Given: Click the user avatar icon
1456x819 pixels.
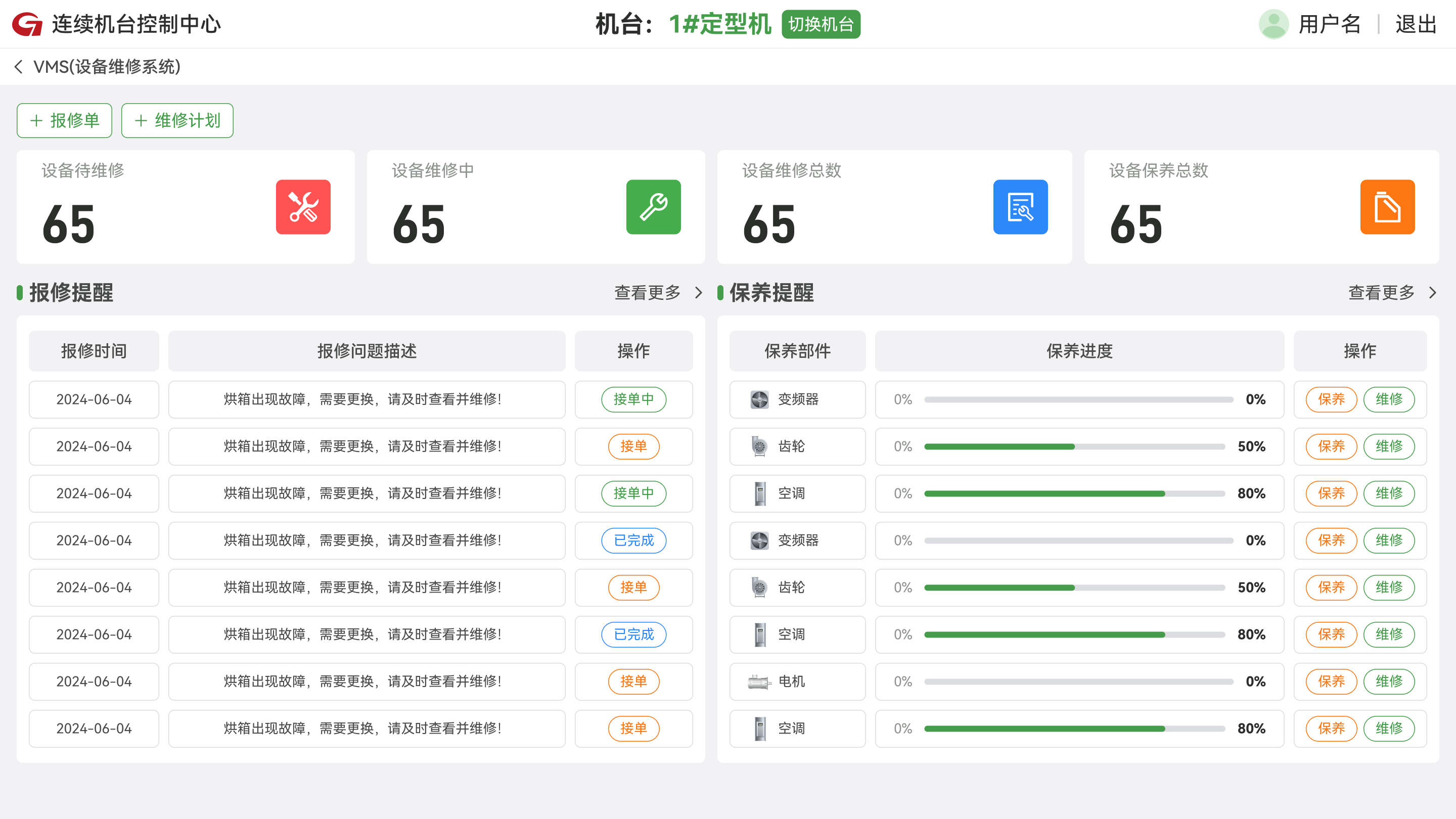Looking at the screenshot, I should [x=1273, y=24].
